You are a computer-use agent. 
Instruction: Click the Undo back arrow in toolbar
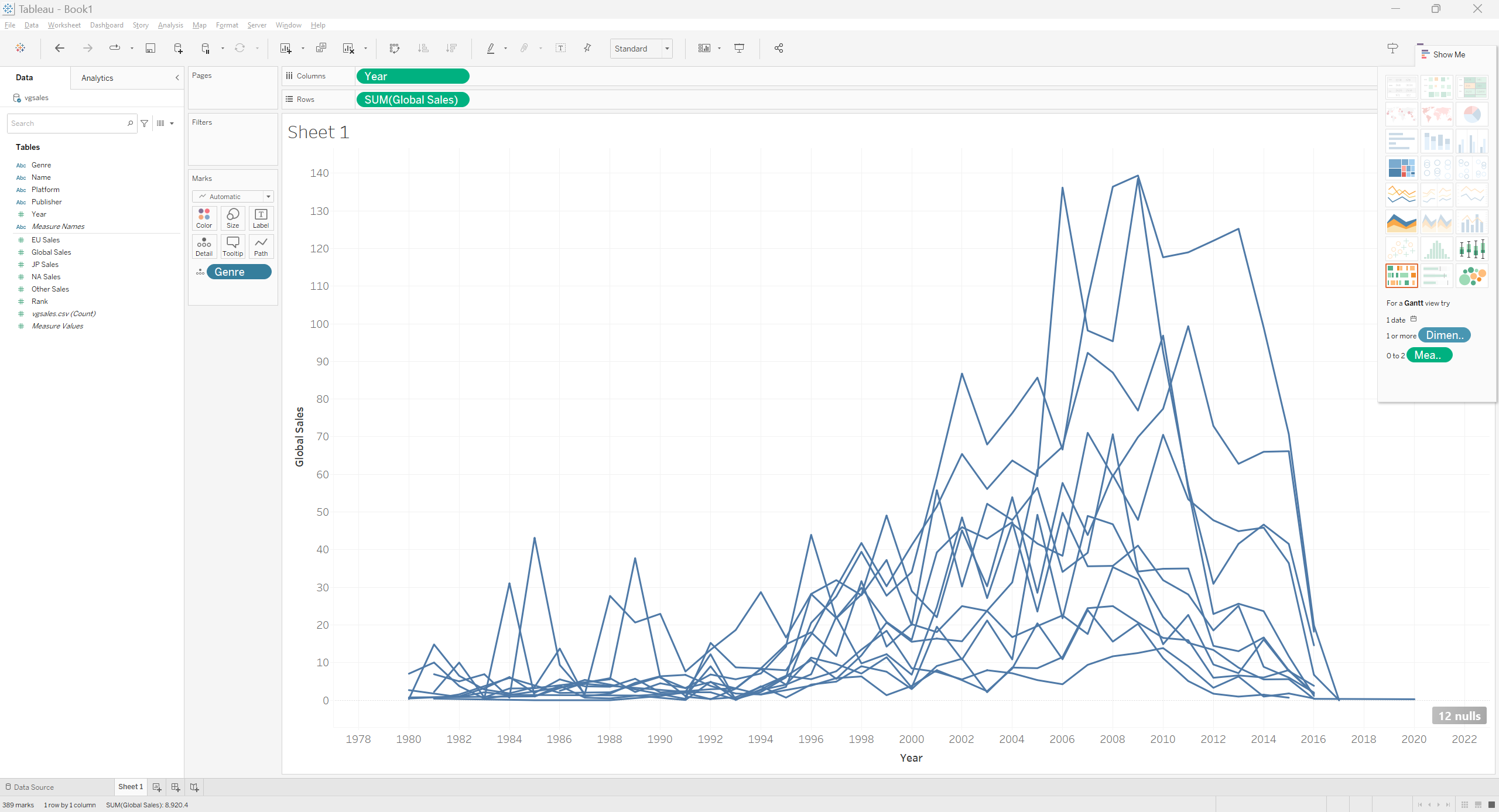click(59, 48)
